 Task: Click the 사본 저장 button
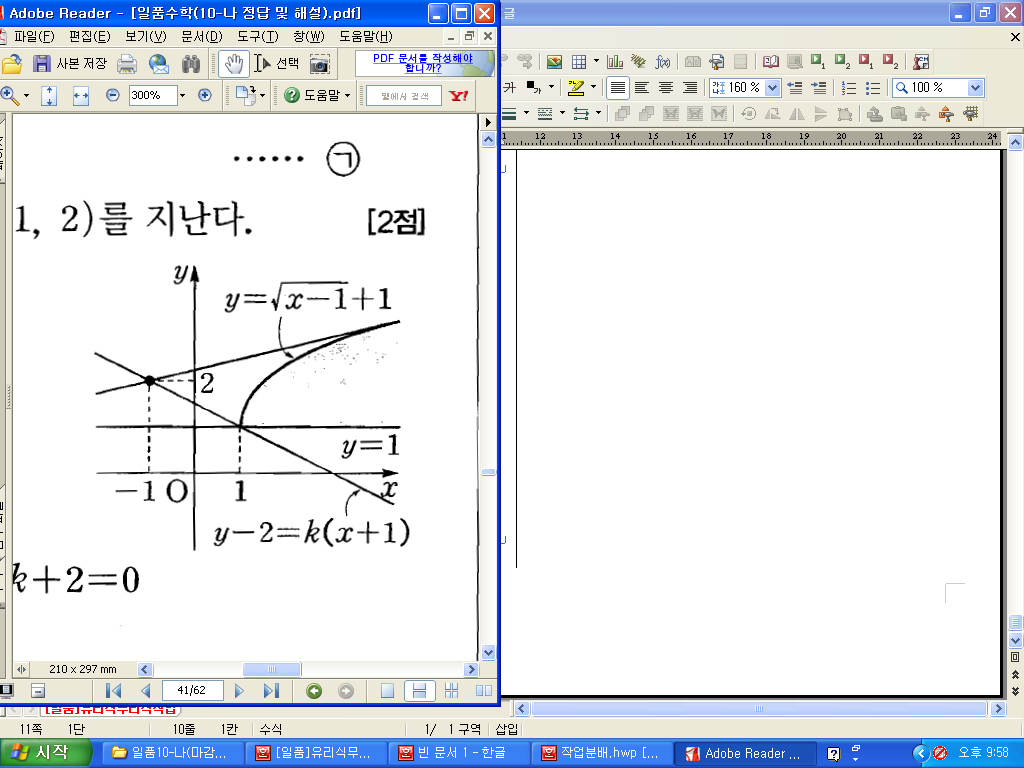[x=70, y=63]
